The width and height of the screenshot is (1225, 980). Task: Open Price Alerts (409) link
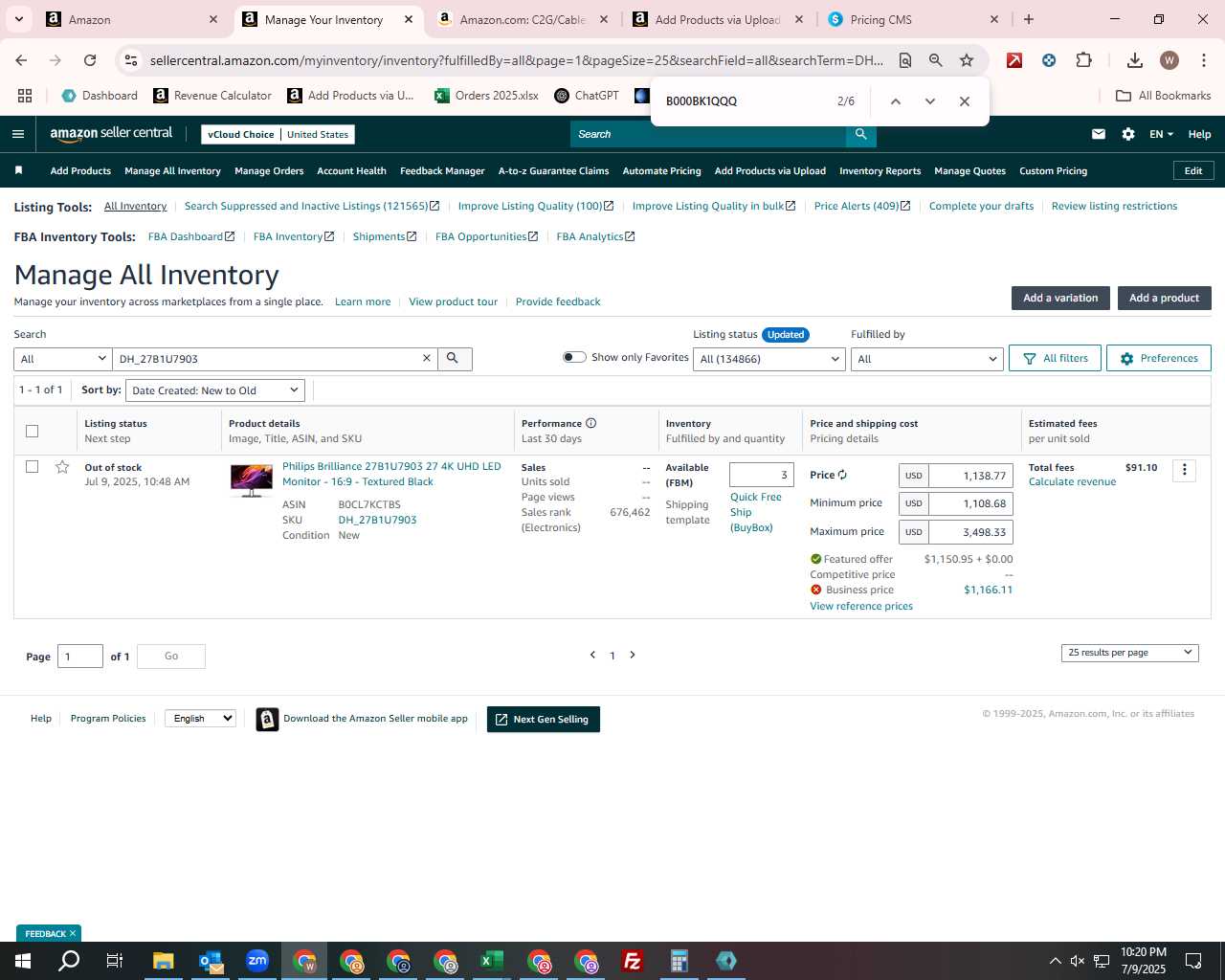coord(861,206)
